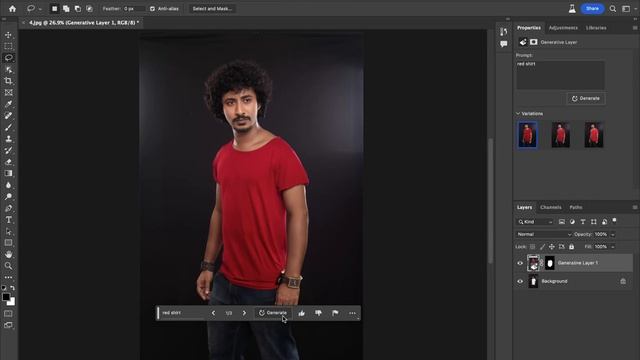The image size is (640, 360).
Task: Open the Comments panel icon
Action: [x=504, y=44]
